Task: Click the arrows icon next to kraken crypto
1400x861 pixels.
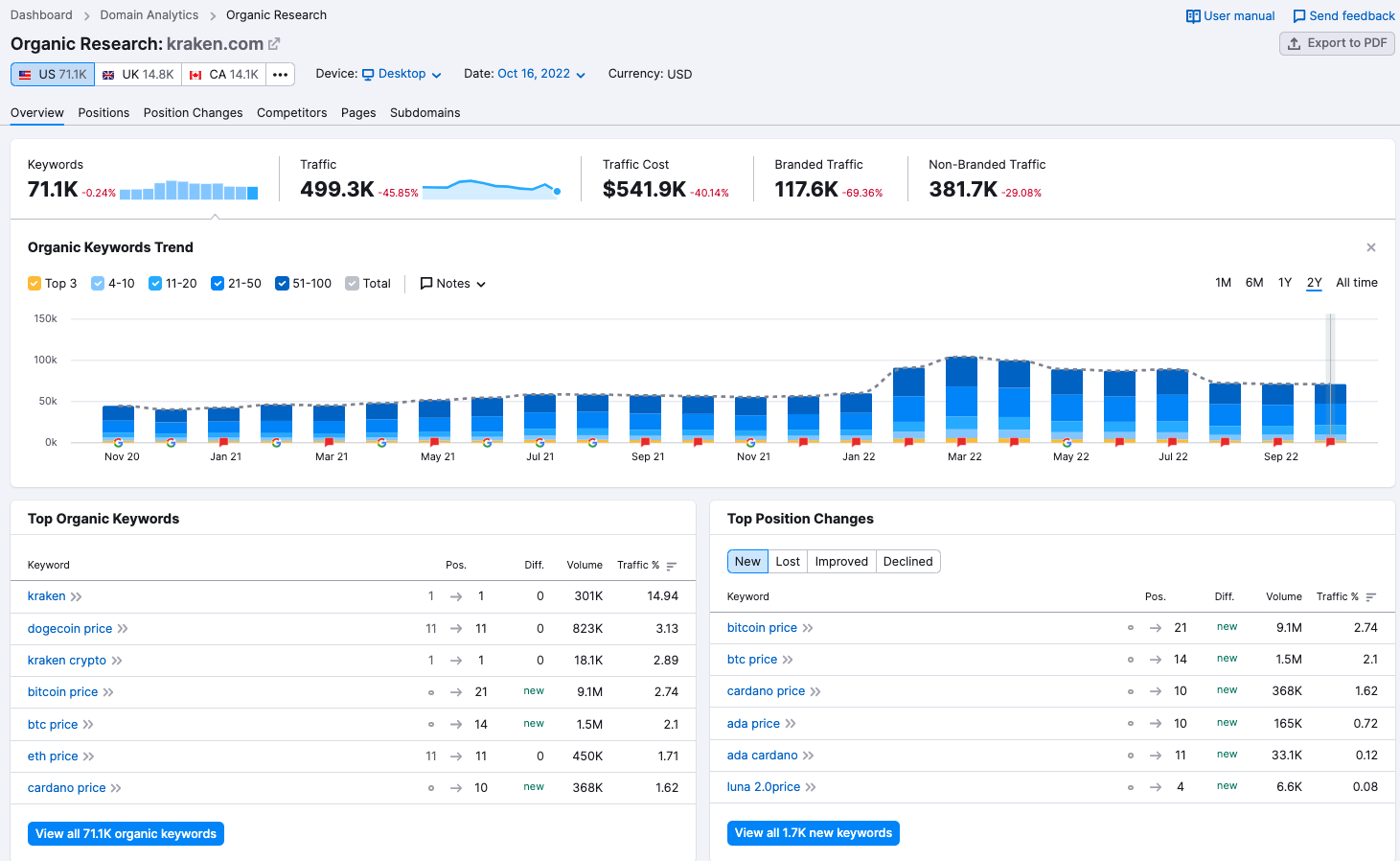Action: click(x=117, y=661)
